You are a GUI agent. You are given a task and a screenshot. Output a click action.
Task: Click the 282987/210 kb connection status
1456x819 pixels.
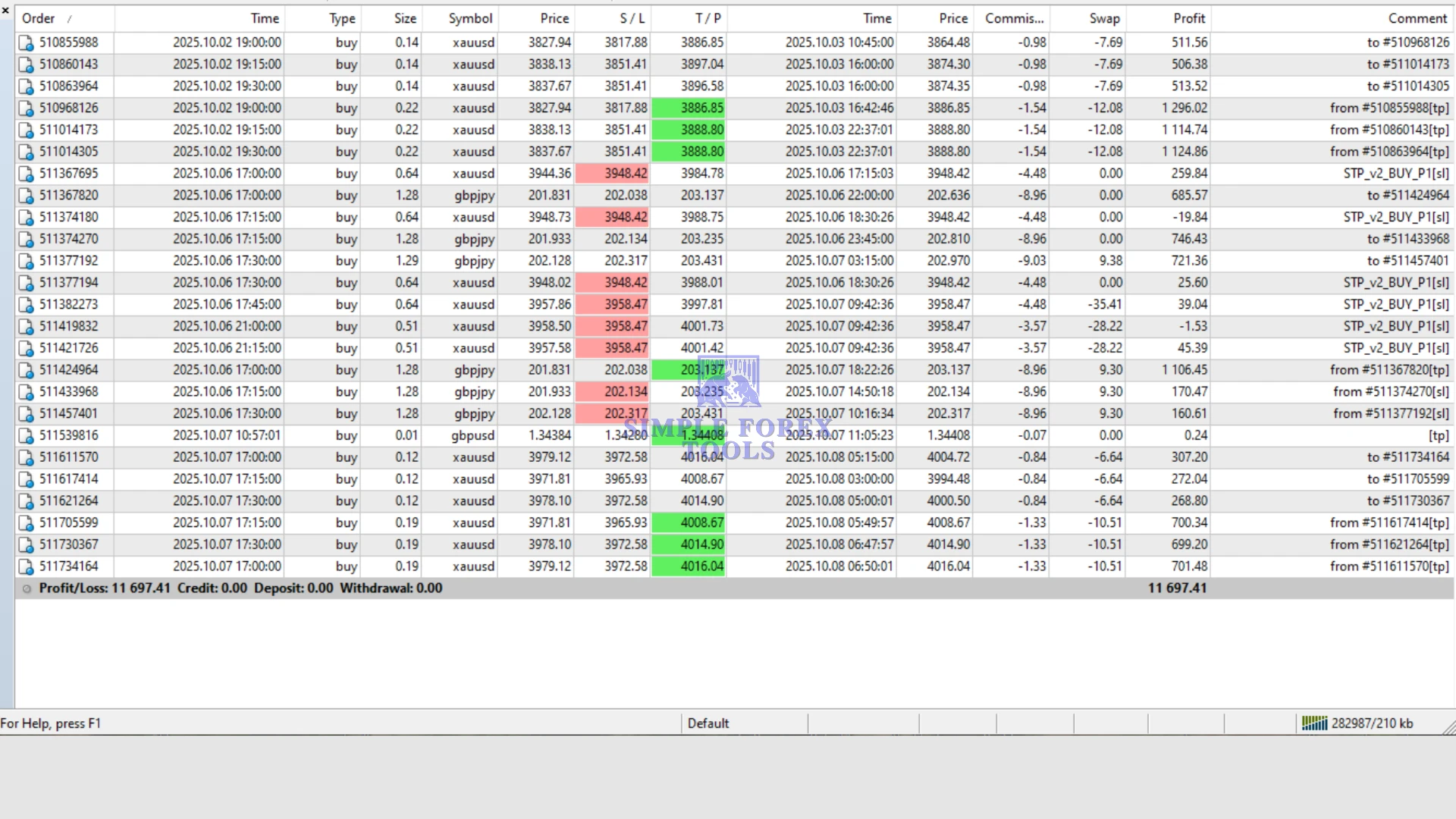[x=1372, y=723]
